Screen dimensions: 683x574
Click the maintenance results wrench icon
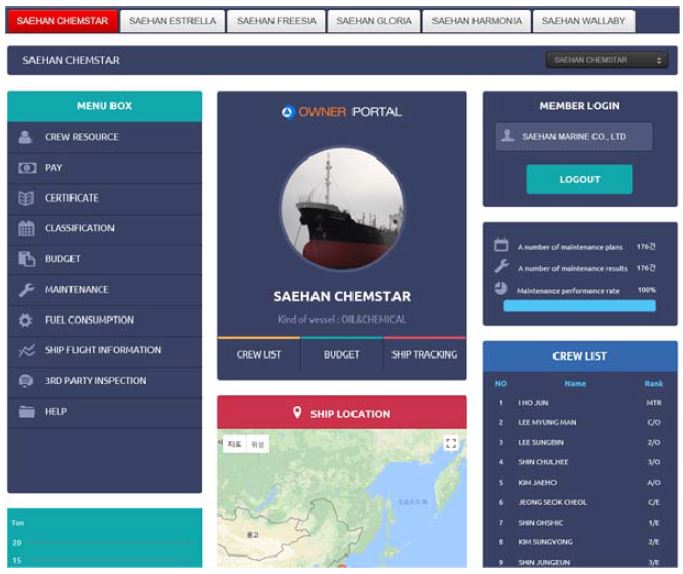[501, 266]
